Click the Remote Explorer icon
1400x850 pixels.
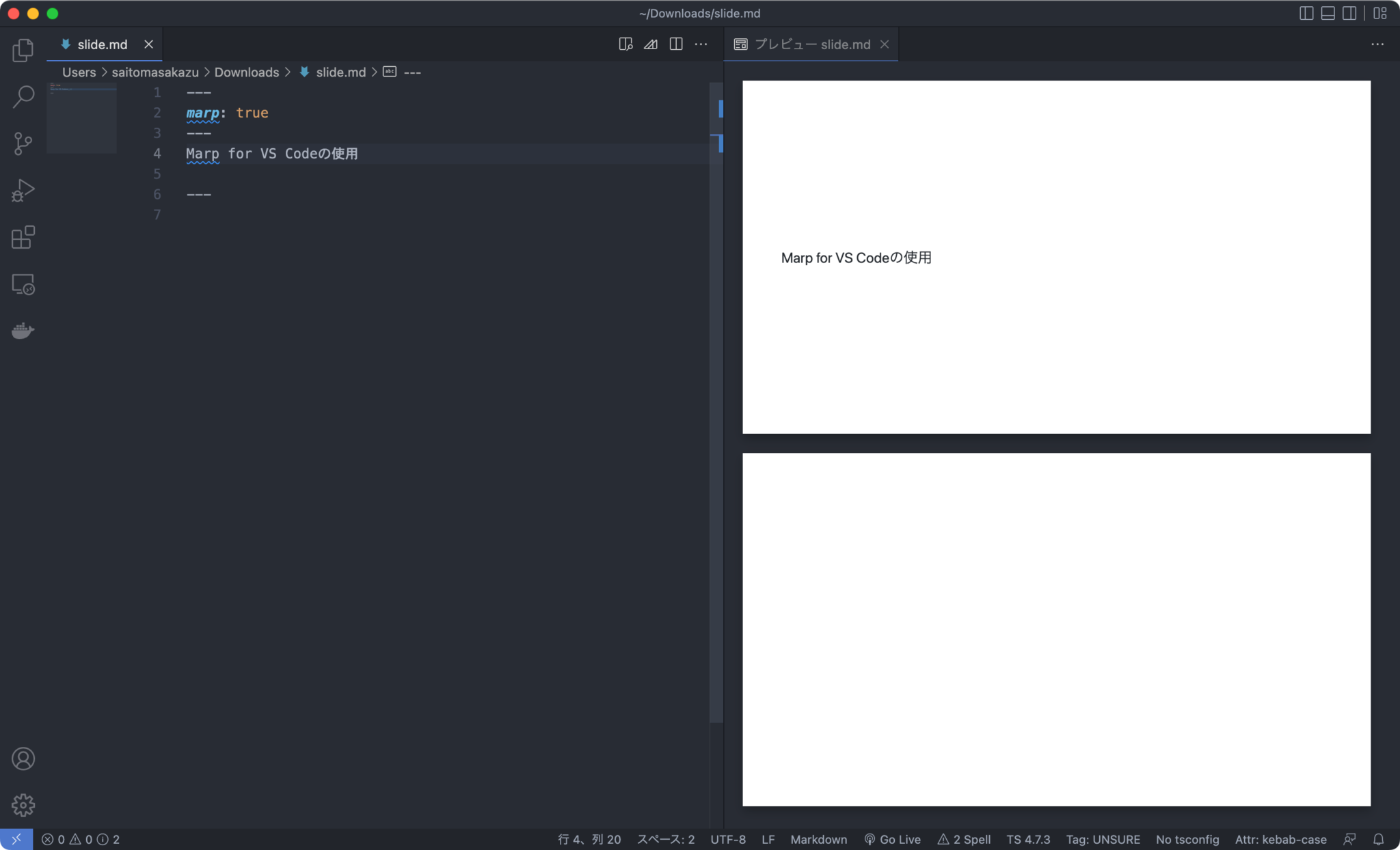pos(23,285)
